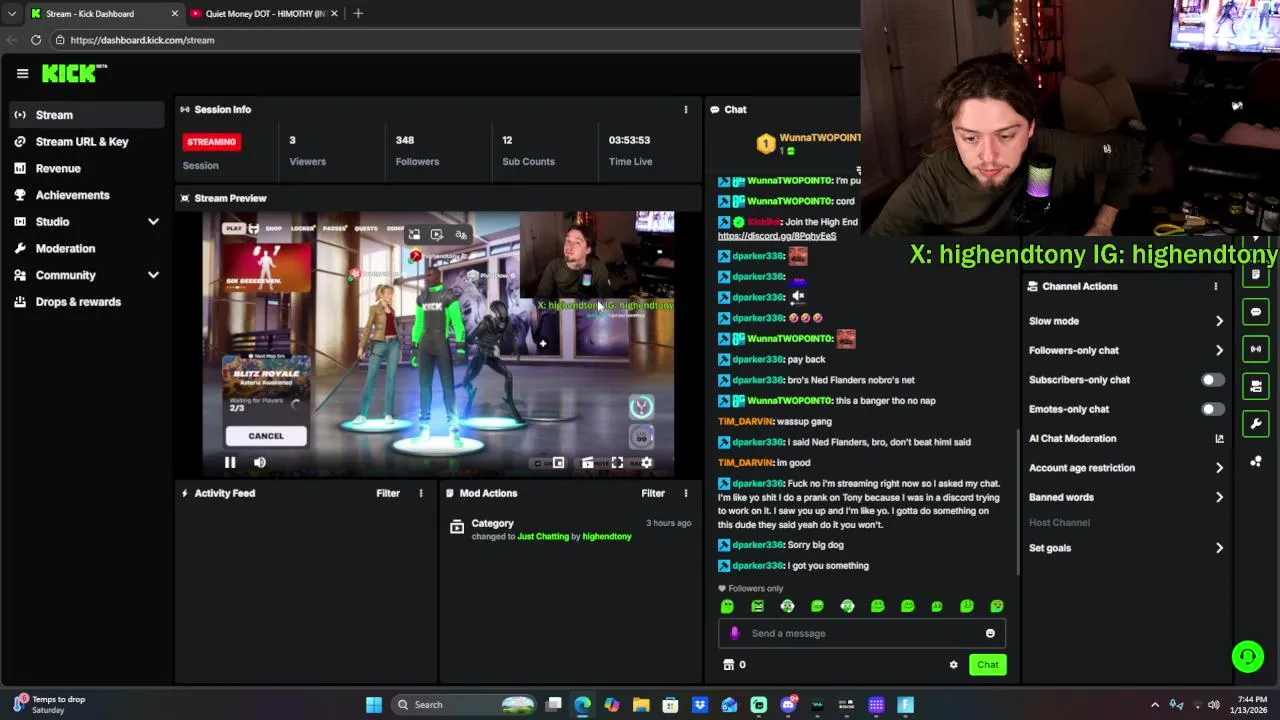Open Session Info three-dot options
This screenshot has width=1280, height=720.
[x=685, y=109]
